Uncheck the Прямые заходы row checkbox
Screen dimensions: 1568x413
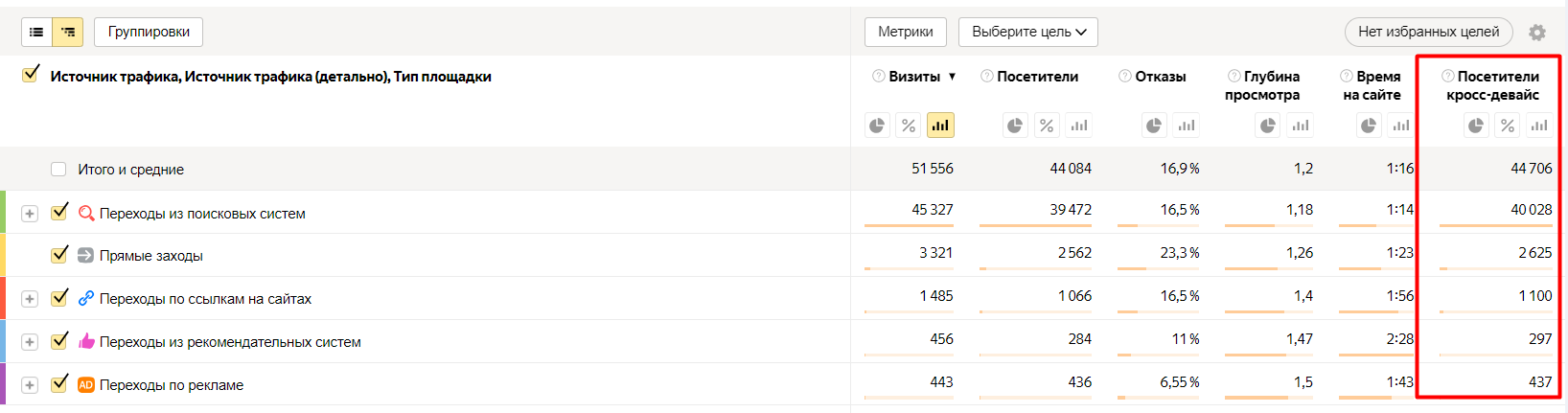point(59,255)
